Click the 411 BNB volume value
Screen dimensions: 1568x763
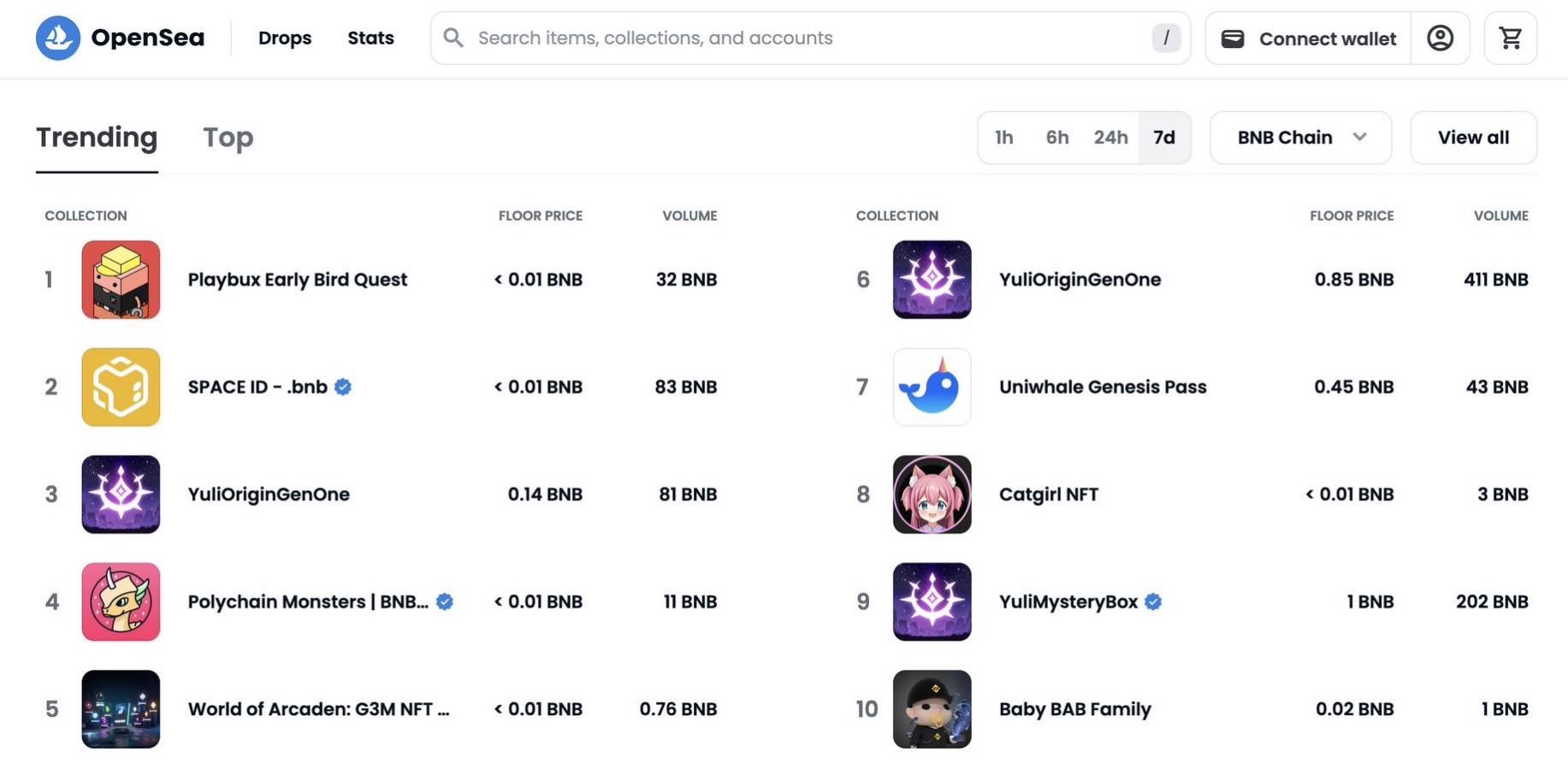(1495, 280)
